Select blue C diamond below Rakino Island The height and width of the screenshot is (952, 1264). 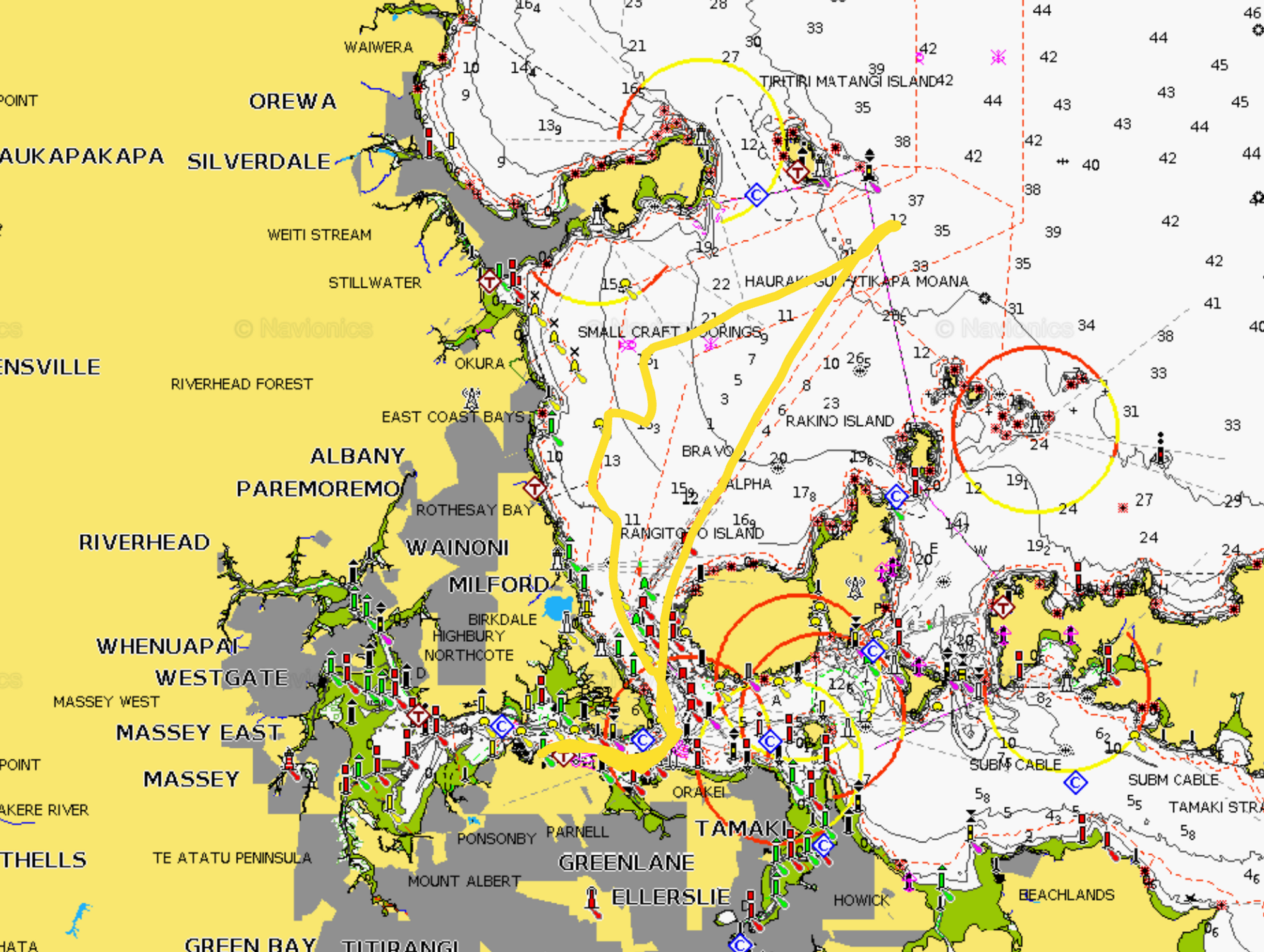click(x=896, y=496)
